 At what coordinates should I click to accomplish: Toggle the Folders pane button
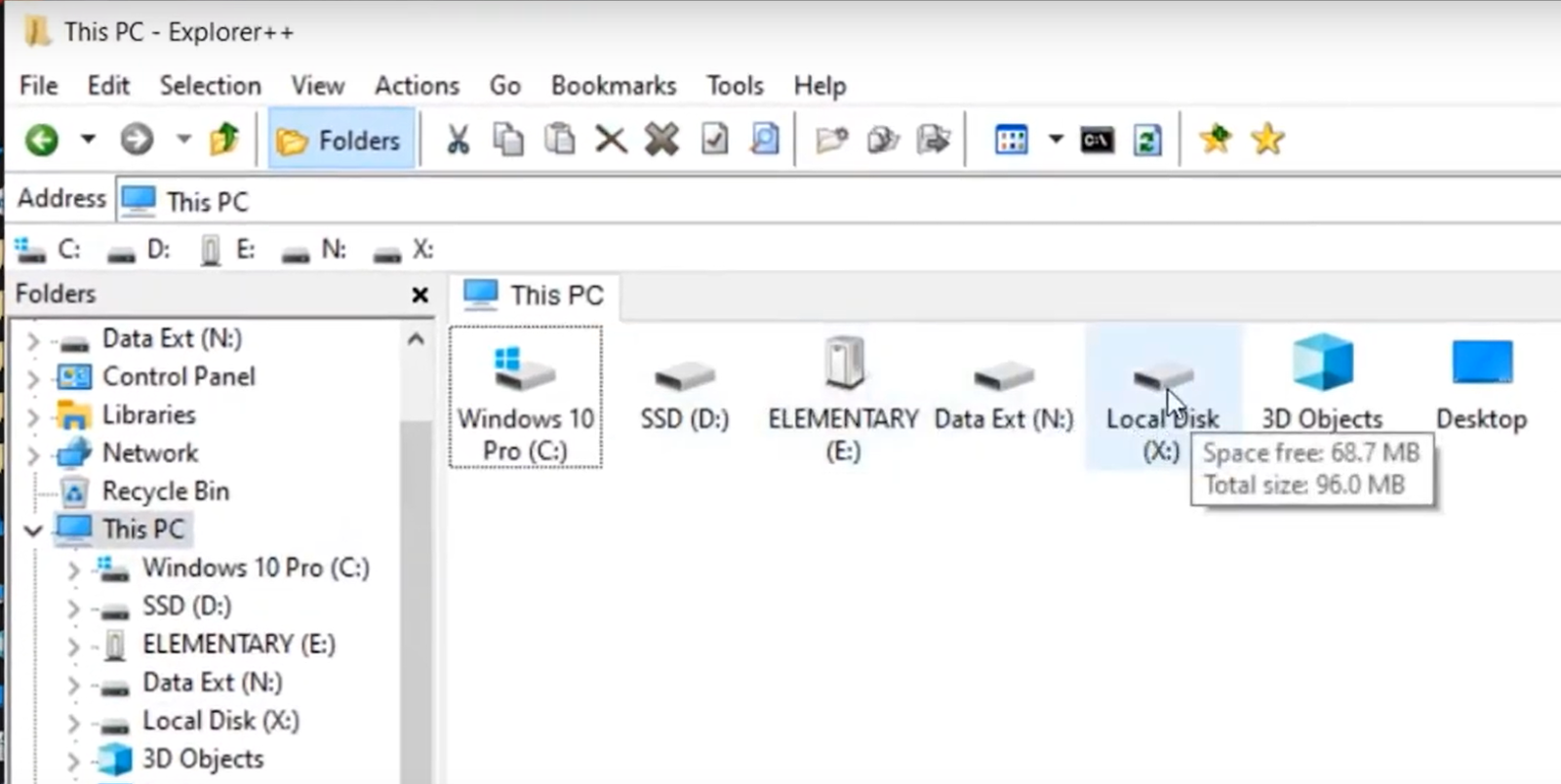(340, 140)
